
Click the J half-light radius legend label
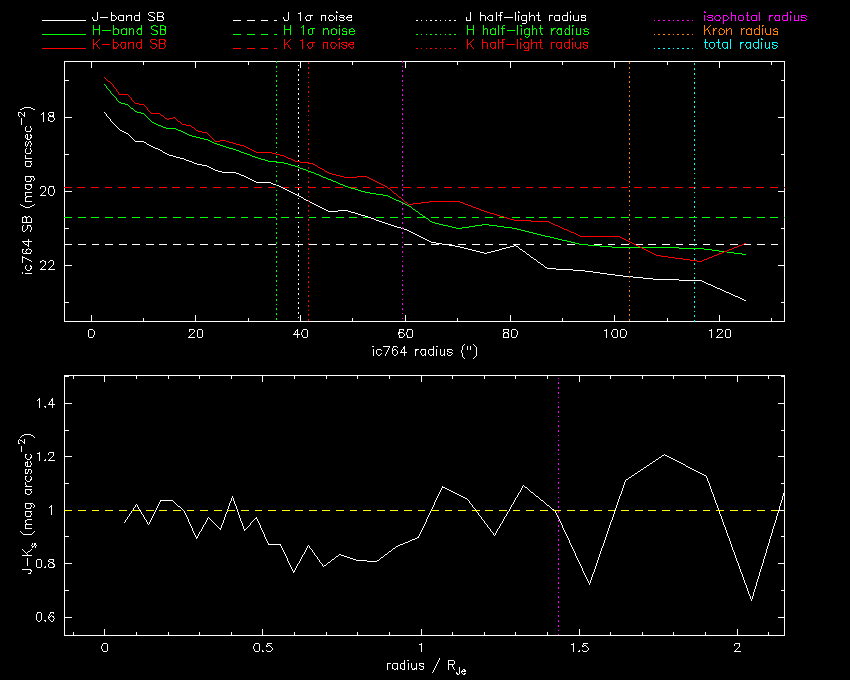click(x=527, y=18)
